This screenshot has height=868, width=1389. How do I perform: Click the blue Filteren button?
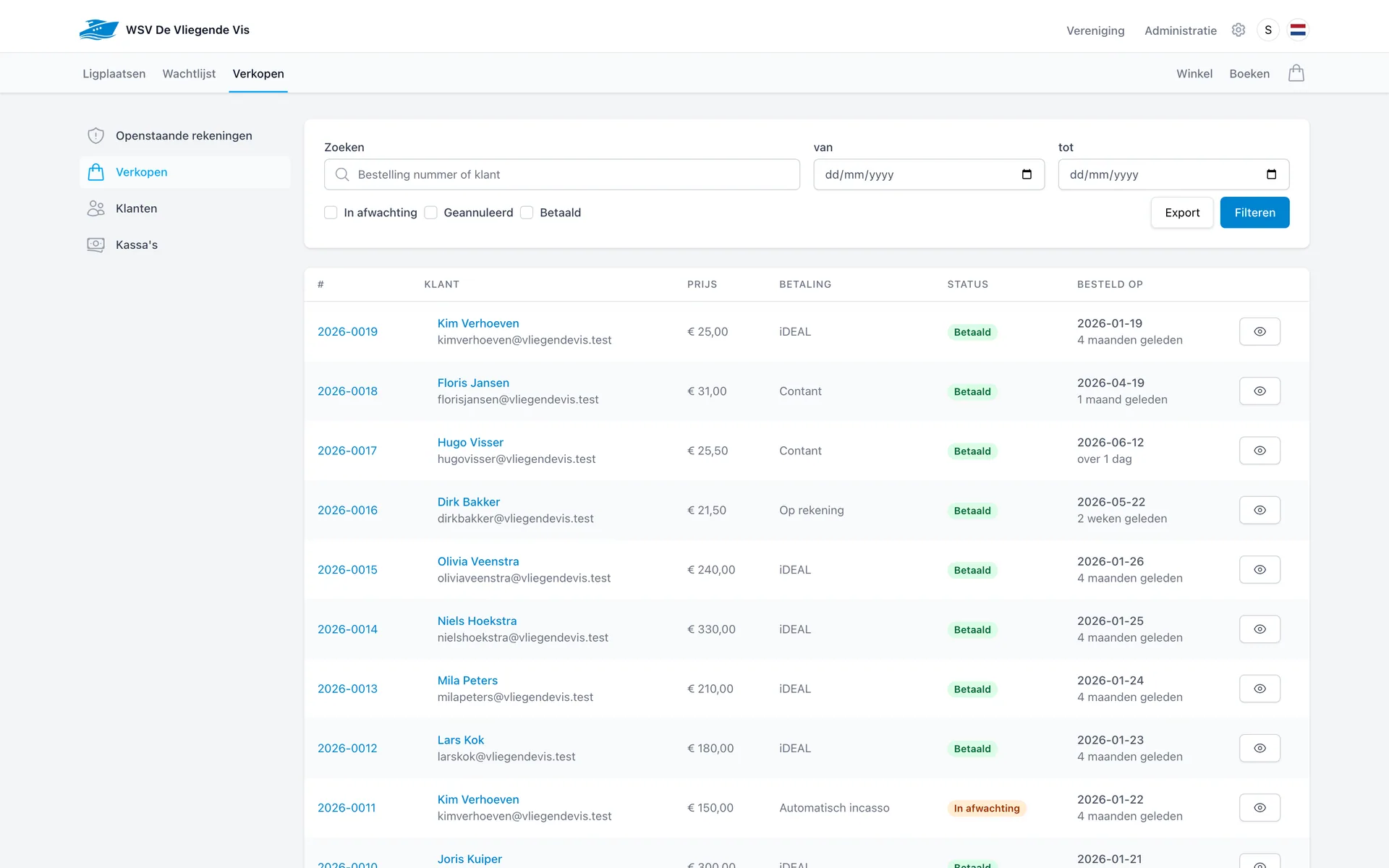(1254, 213)
